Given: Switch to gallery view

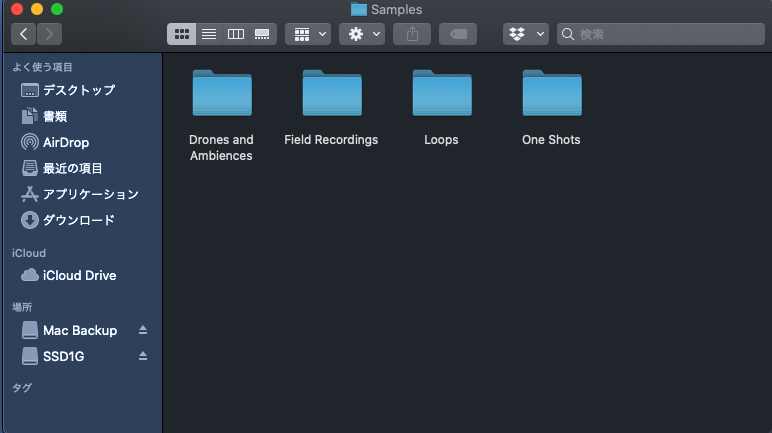Looking at the screenshot, I should (262, 34).
